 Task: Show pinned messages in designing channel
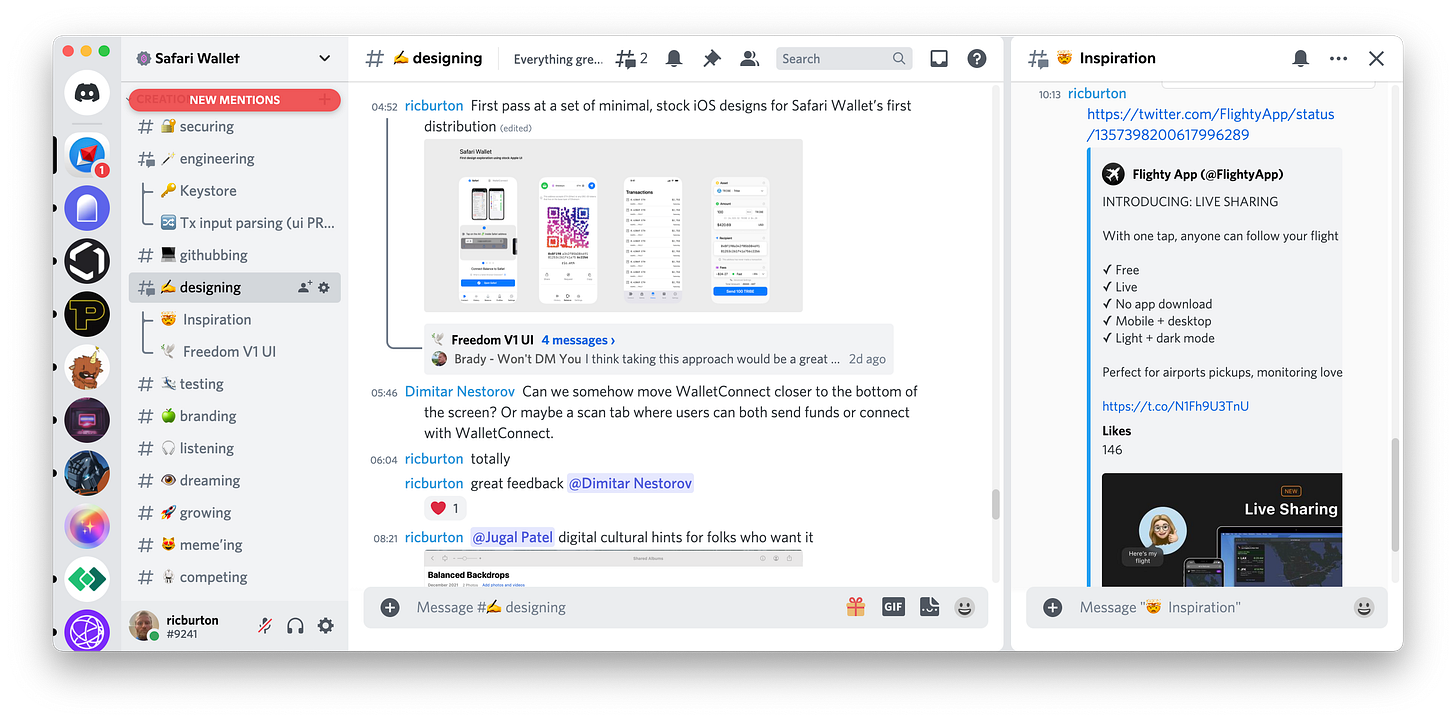click(712, 59)
